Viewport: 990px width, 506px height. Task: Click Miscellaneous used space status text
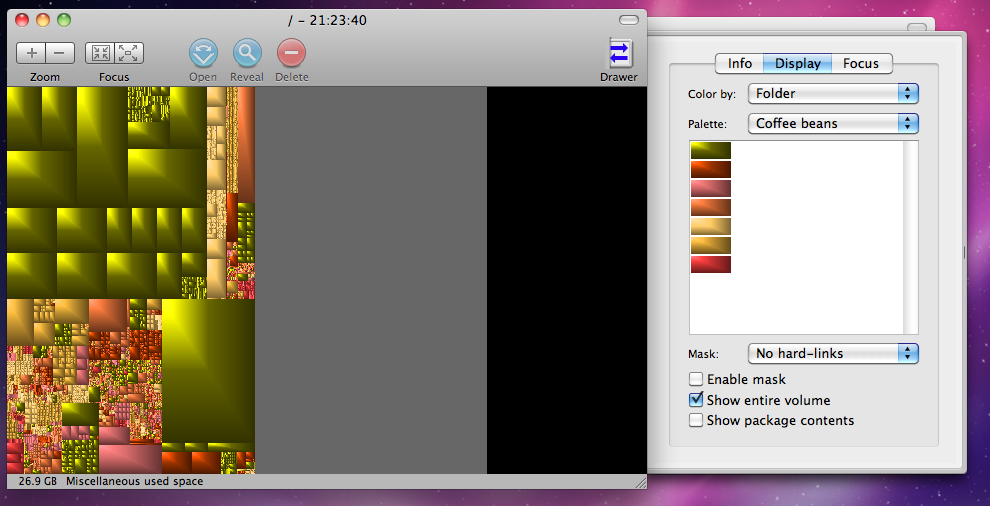(x=134, y=481)
